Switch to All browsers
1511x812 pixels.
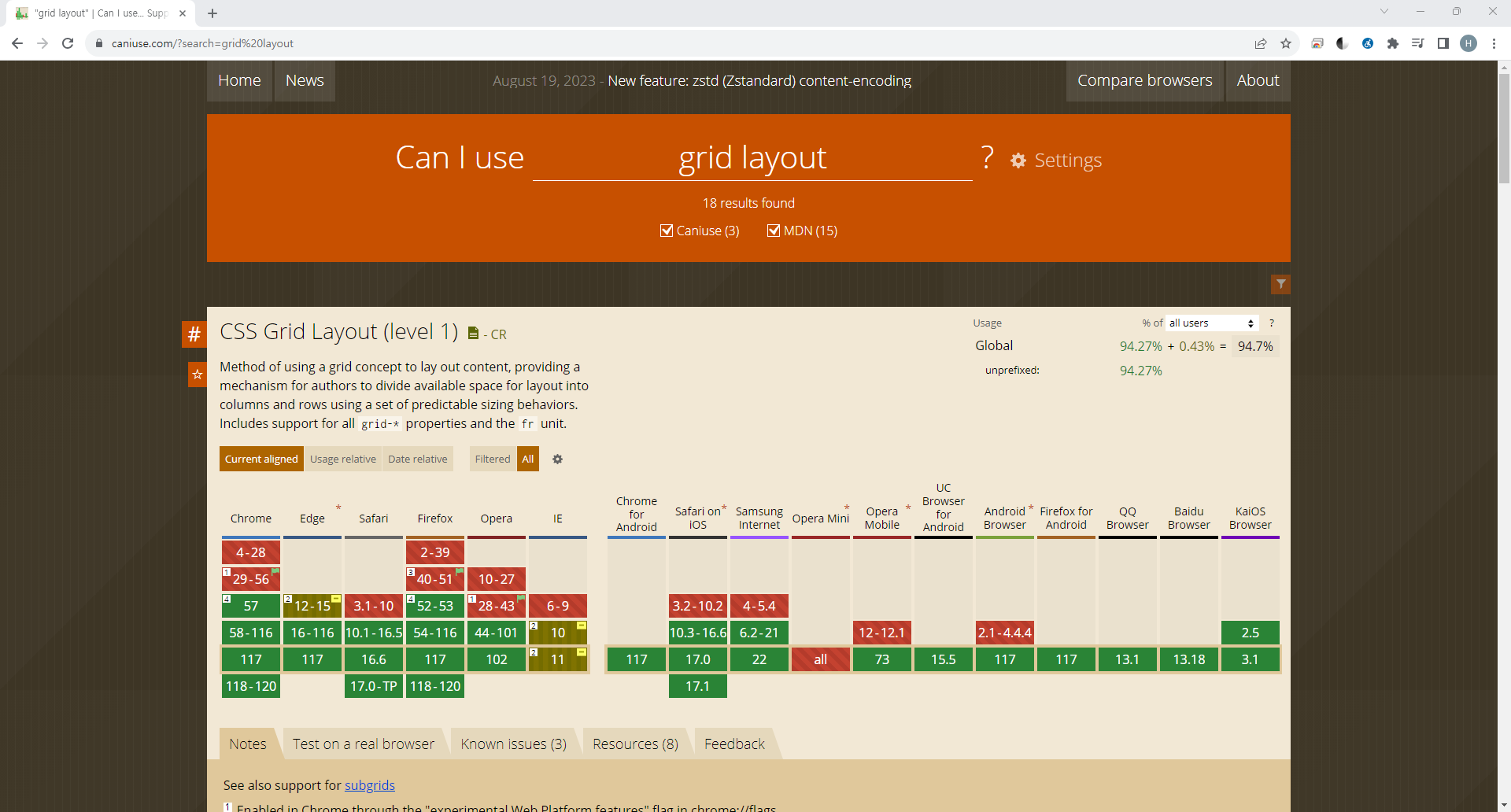pyautogui.click(x=528, y=459)
